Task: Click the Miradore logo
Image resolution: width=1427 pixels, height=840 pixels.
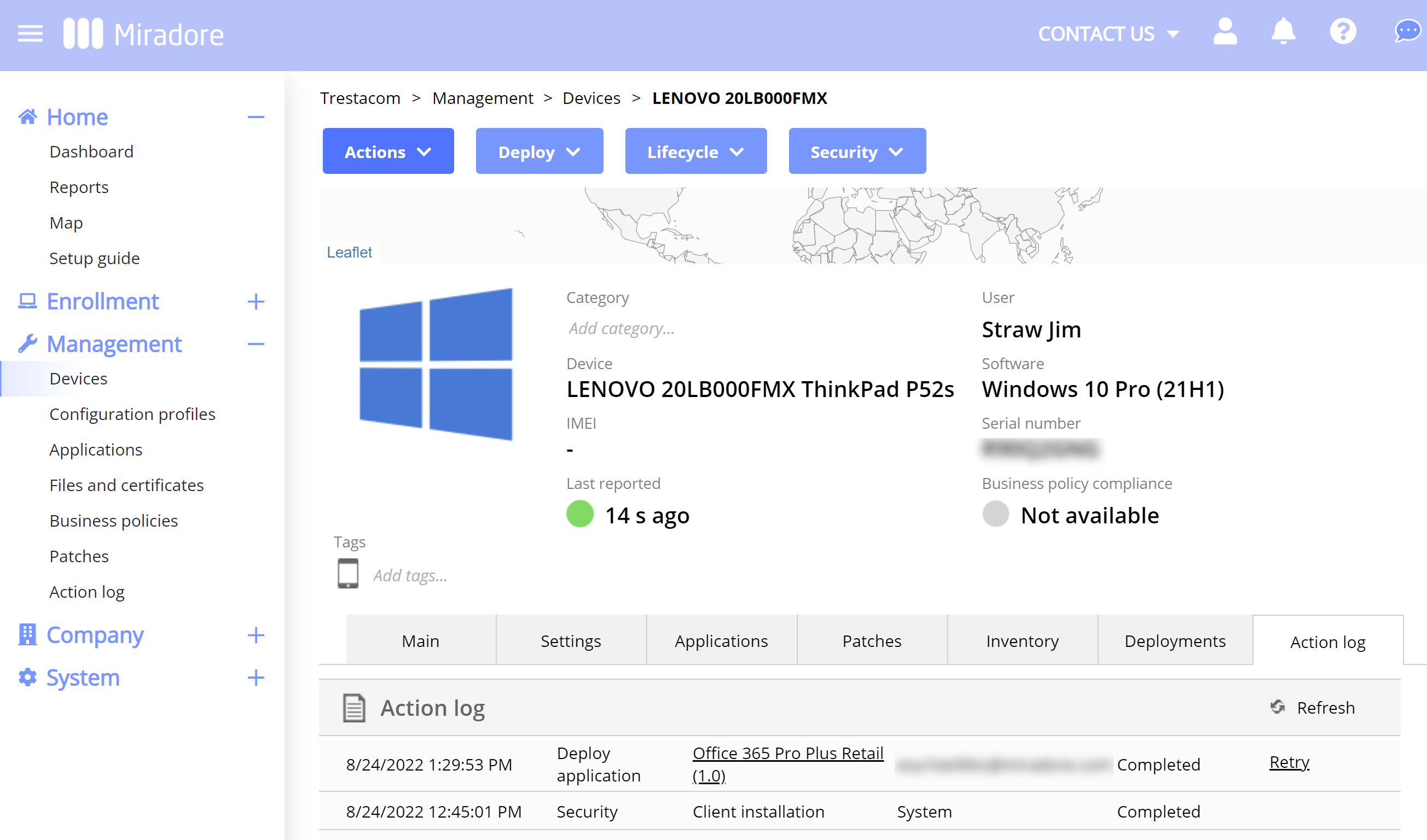Action: [x=144, y=34]
